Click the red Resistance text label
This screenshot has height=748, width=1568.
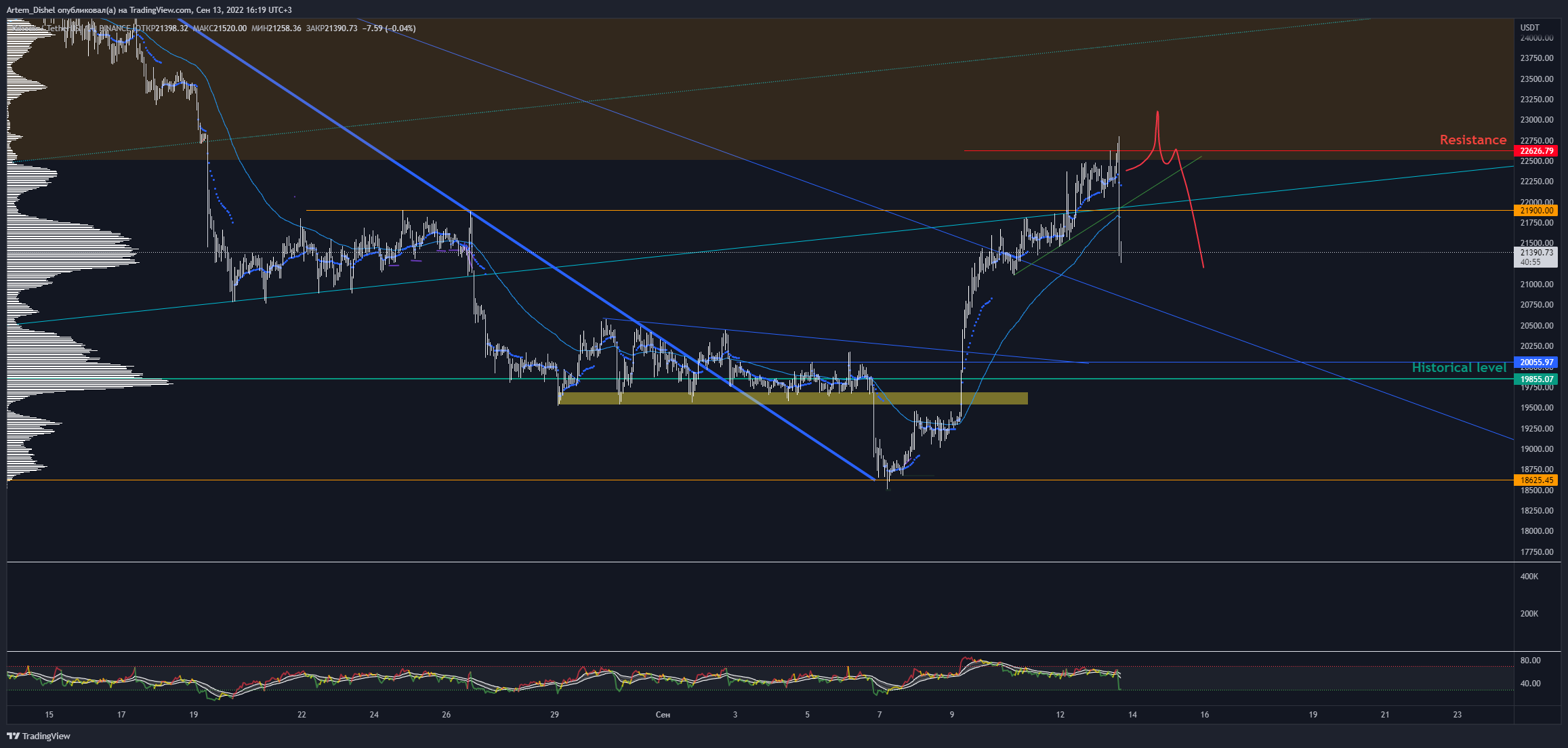point(1472,140)
